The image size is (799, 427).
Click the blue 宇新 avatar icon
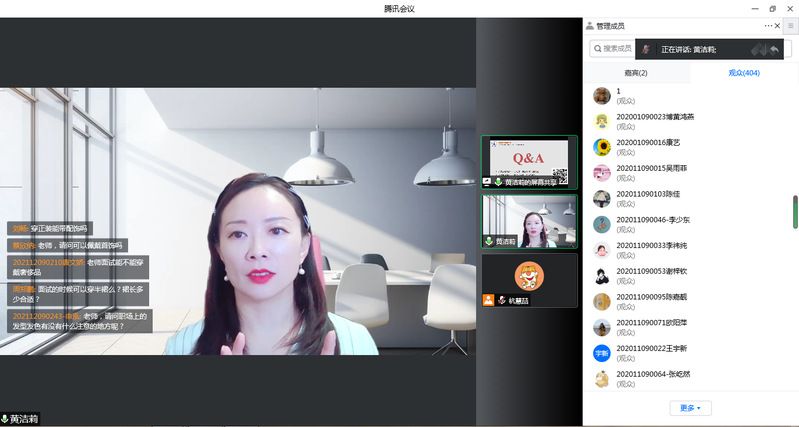tap(602, 353)
